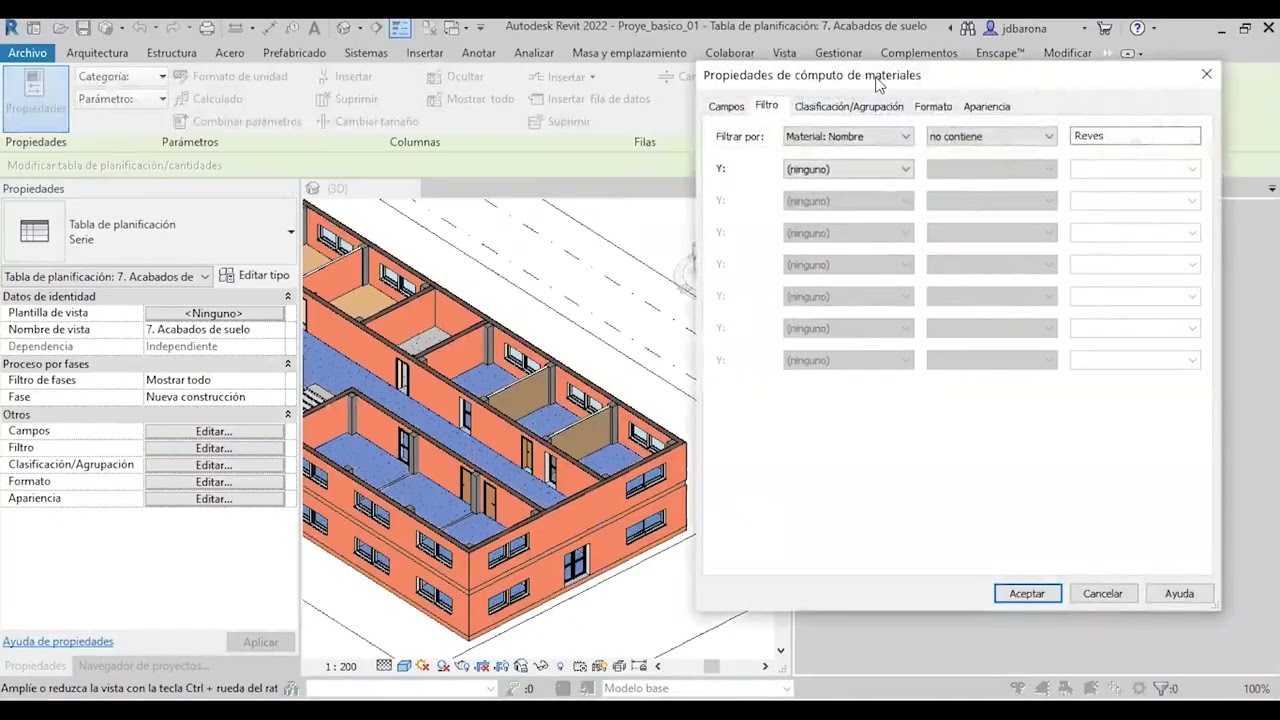Click Aceptar button in the dialog

pyautogui.click(x=1027, y=594)
